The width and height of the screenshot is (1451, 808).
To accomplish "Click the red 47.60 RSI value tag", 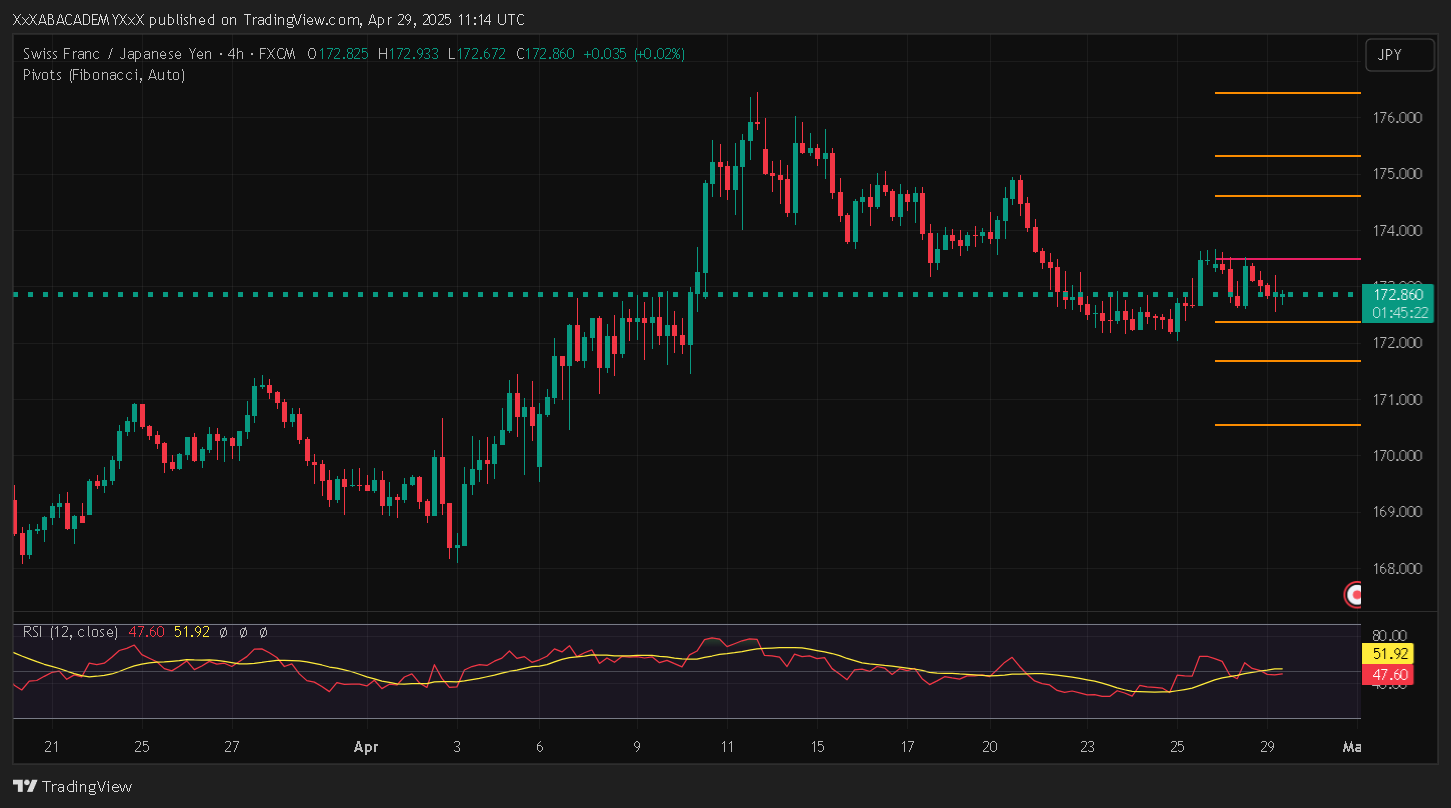I will pos(1391,675).
